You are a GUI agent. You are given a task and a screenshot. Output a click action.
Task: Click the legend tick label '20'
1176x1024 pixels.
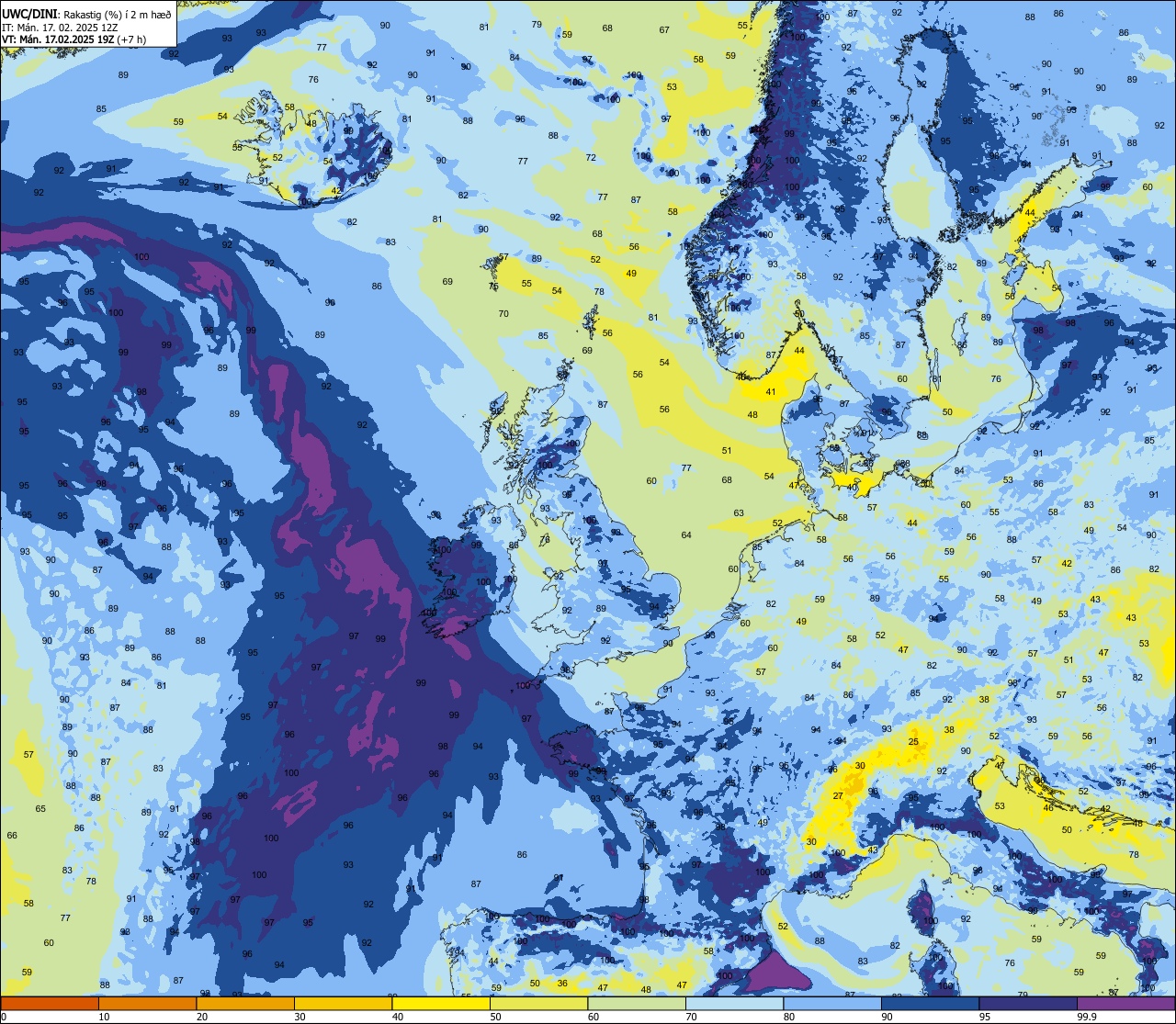point(202,1017)
